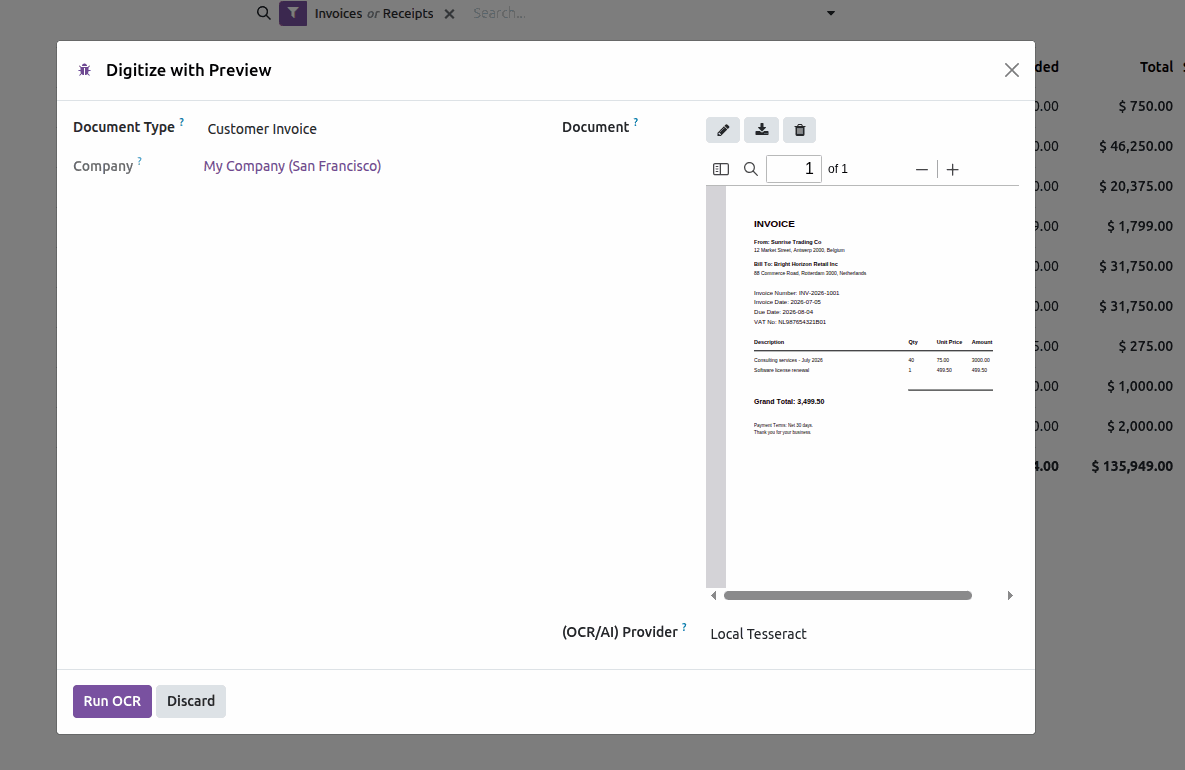Click the $ 46,250.00 total cell
1185x770 pixels.
[1136, 146]
